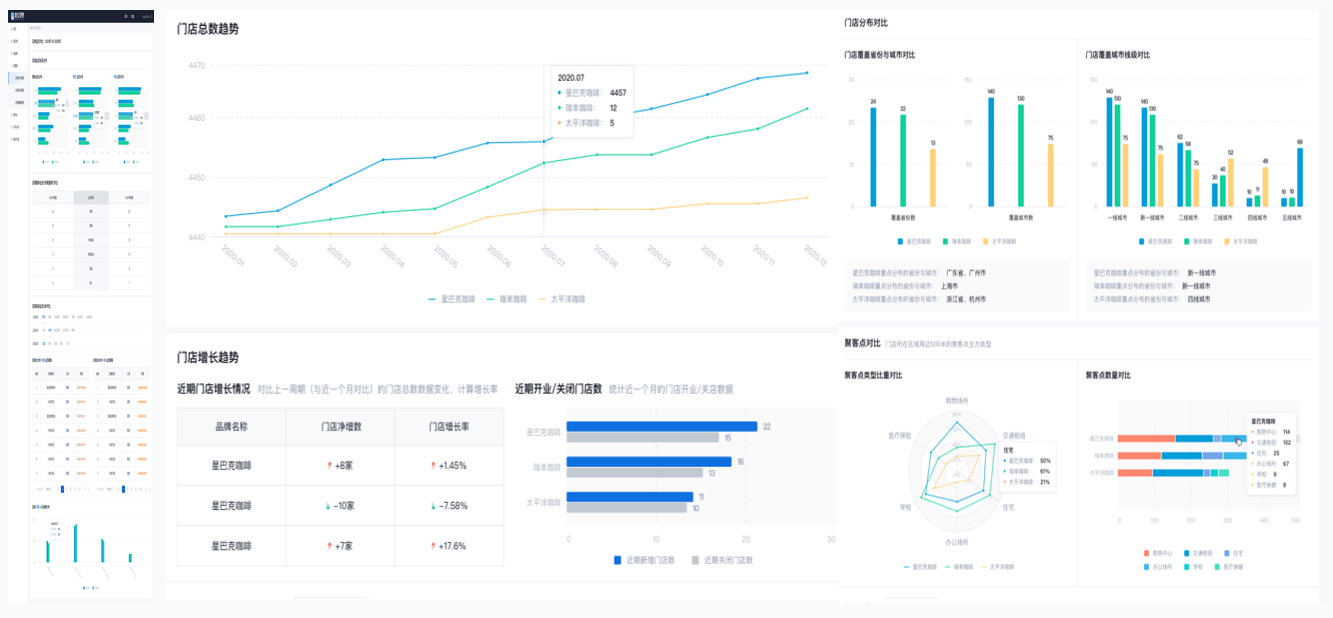
Task: Toggle 太平洋咖啡 in the radar chart legend
Action: tap(998, 567)
